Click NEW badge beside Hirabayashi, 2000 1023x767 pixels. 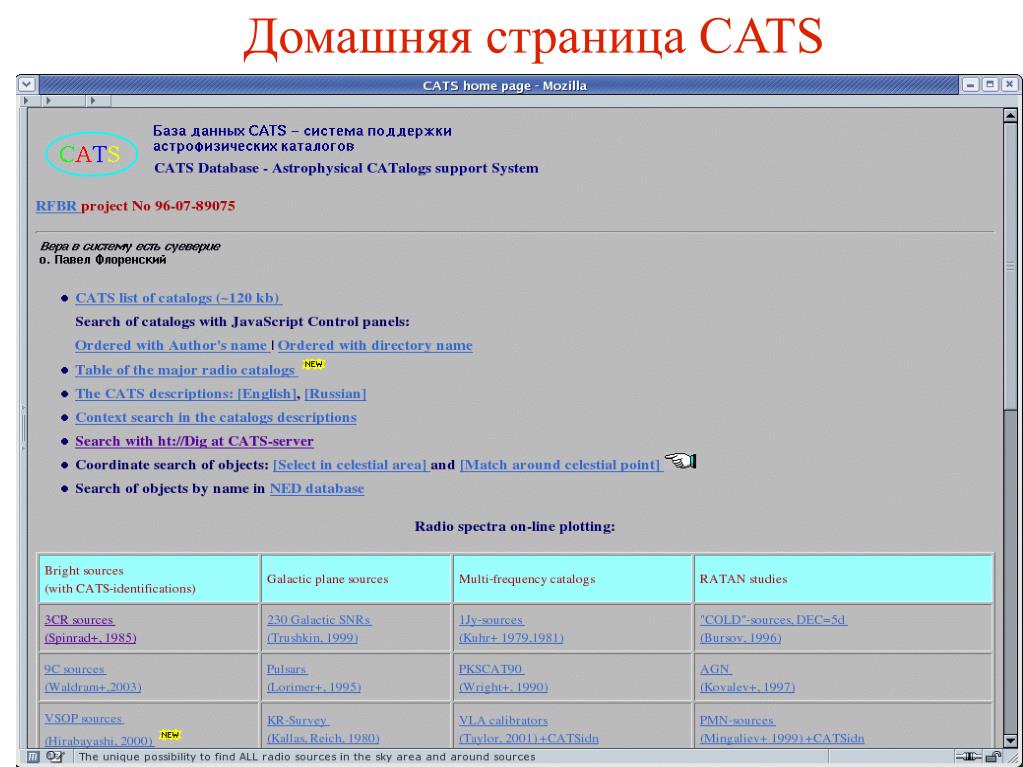170,734
